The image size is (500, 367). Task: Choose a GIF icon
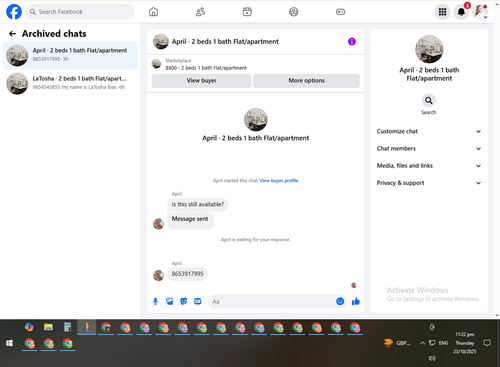[x=198, y=301]
